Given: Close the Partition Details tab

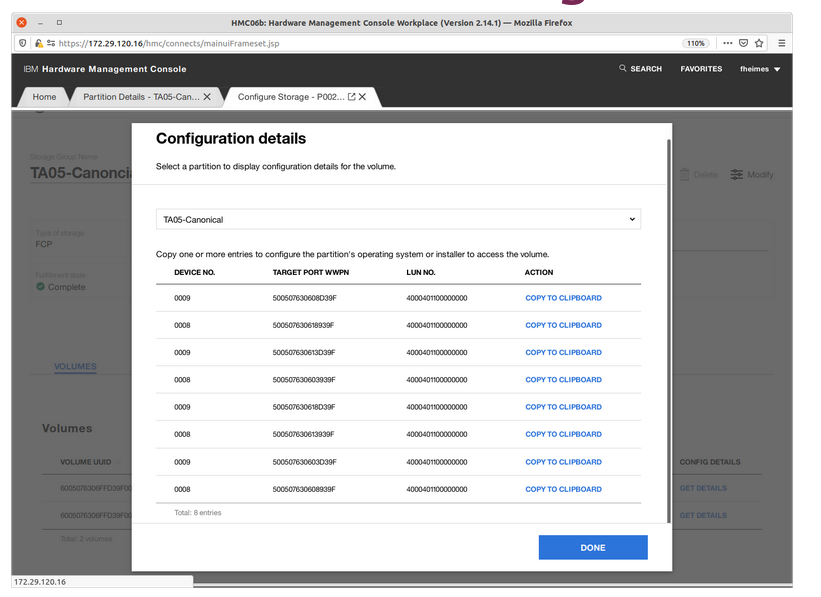Looking at the screenshot, I should tap(207, 97).
